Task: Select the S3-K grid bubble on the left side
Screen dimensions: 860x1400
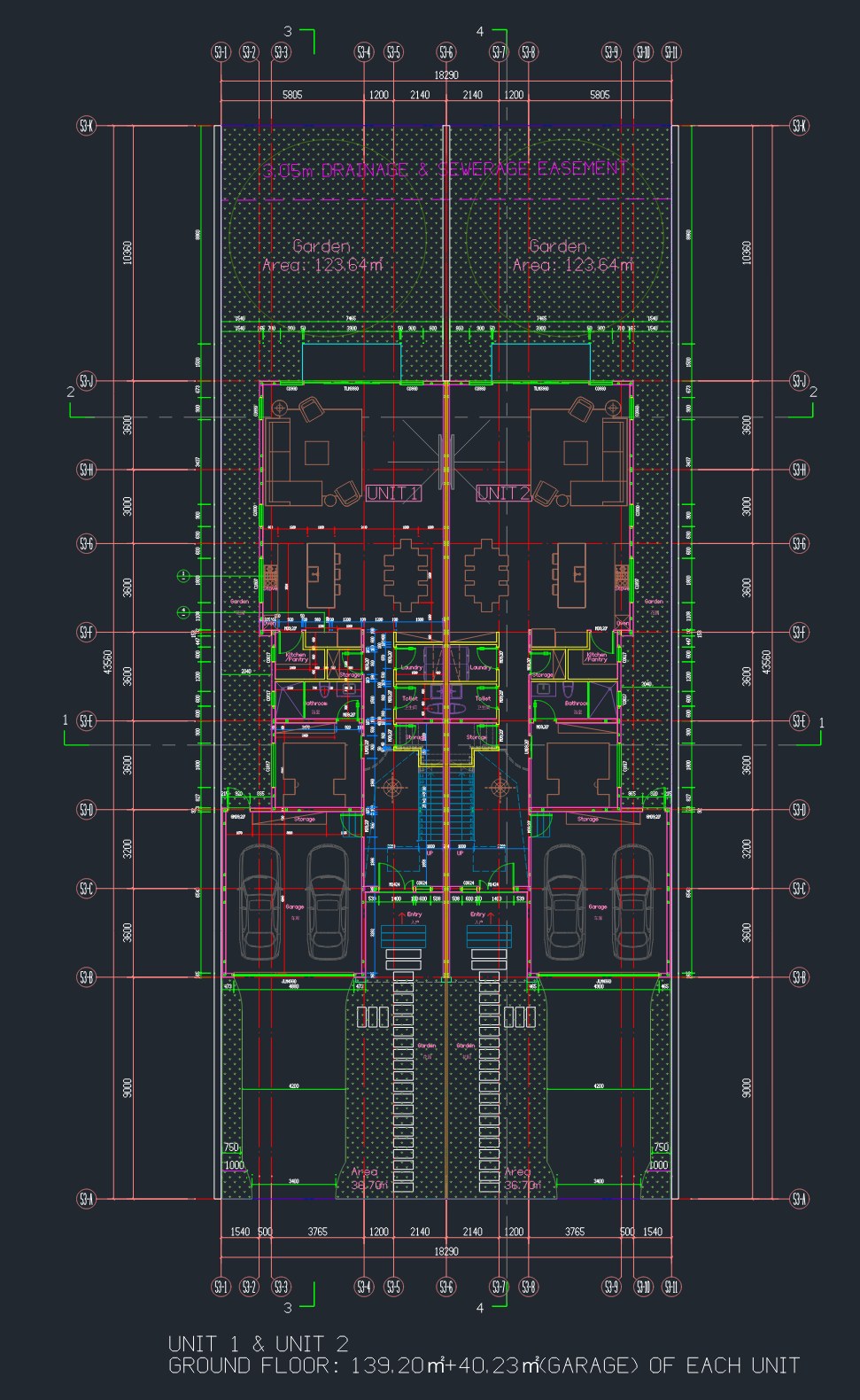Action: (x=86, y=126)
